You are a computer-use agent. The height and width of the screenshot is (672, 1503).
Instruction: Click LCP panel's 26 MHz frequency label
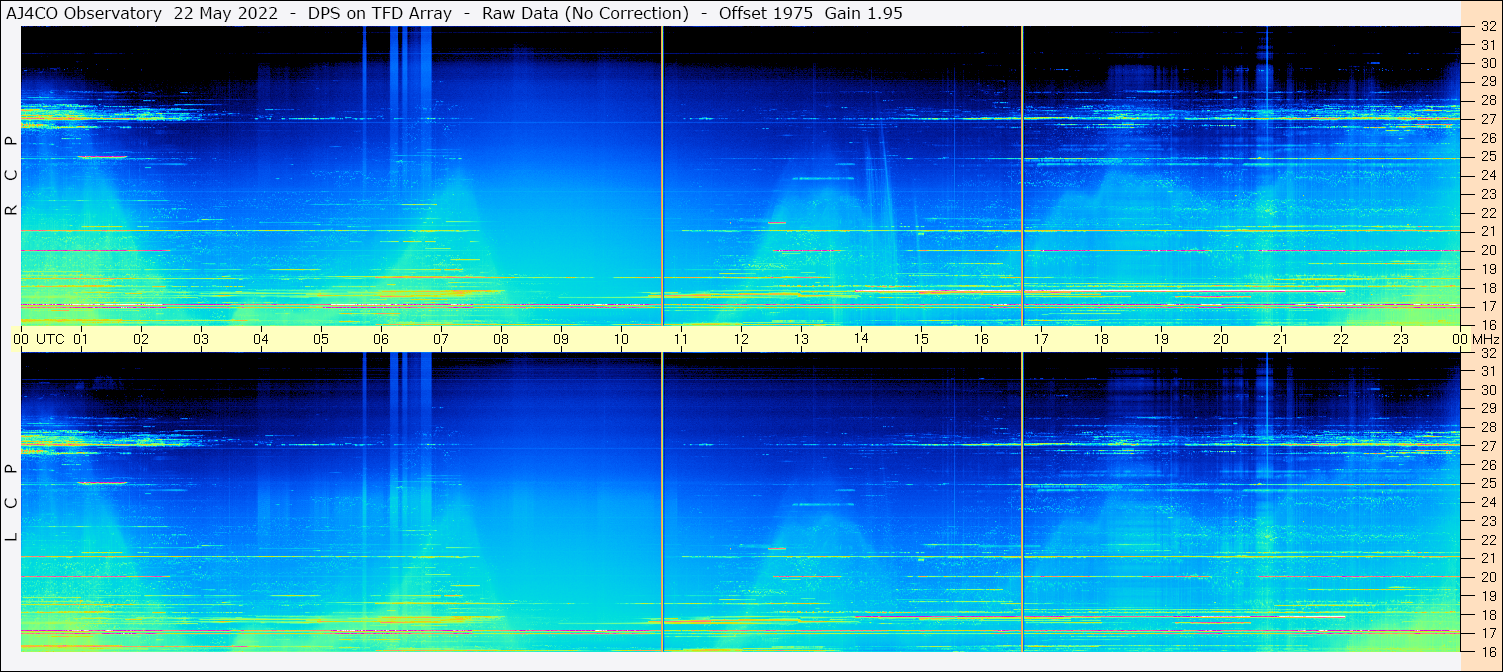click(x=1488, y=464)
